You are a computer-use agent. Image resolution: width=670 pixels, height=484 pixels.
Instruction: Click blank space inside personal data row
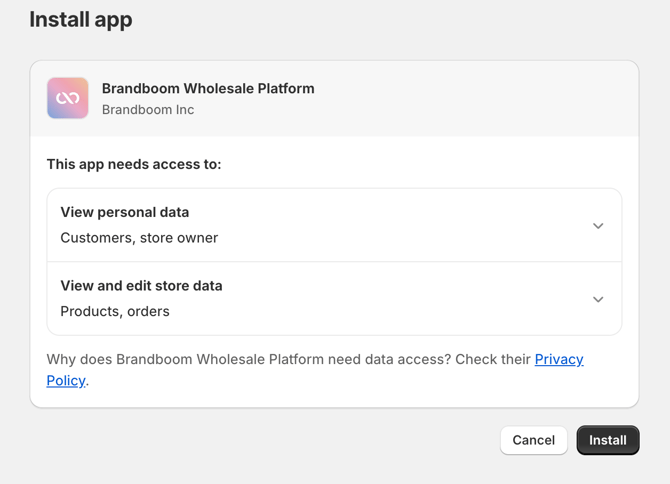[x=400, y=226]
